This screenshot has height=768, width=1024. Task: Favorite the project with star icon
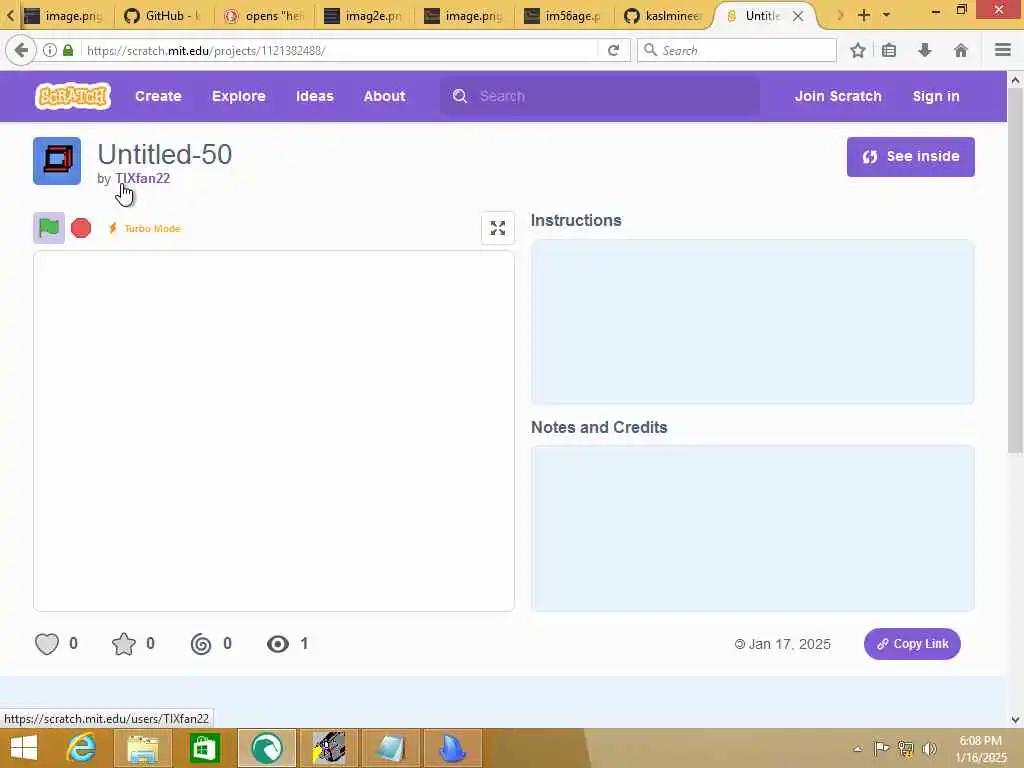(123, 644)
